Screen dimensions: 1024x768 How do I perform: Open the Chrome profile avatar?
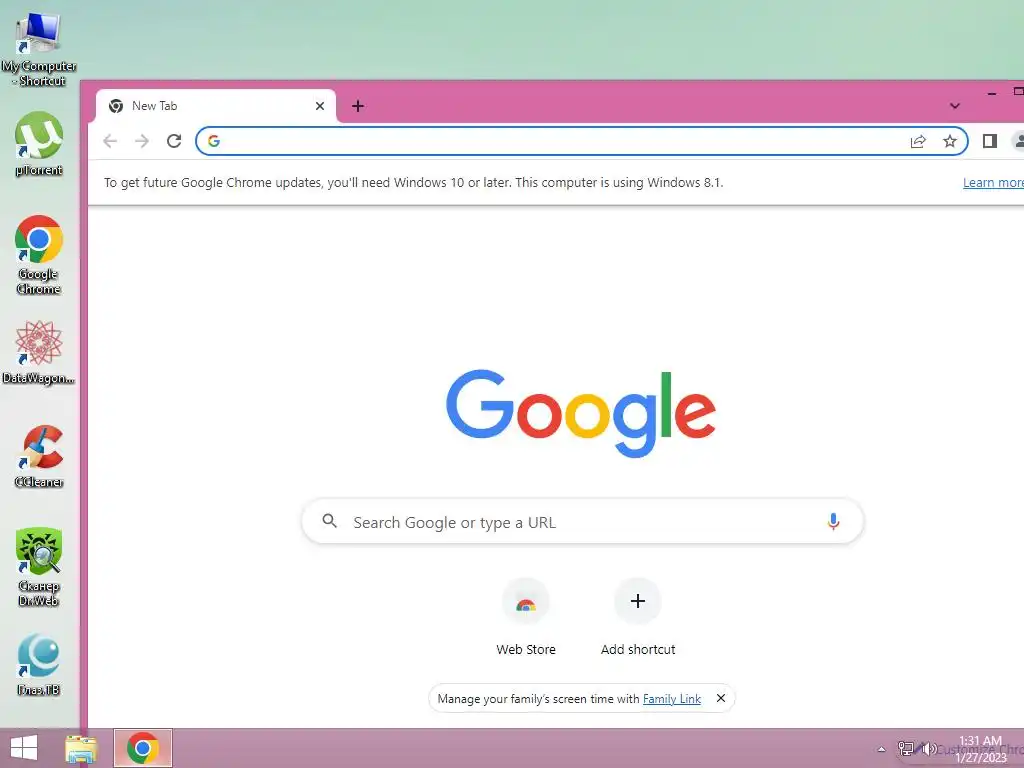[x=1017, y=141]
